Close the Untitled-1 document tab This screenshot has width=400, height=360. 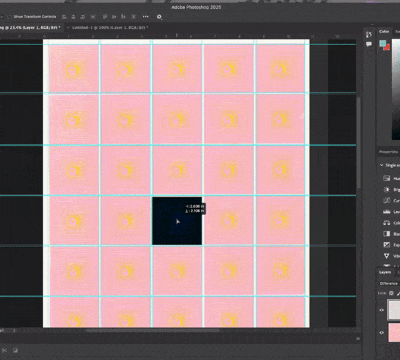click(68, 27)
